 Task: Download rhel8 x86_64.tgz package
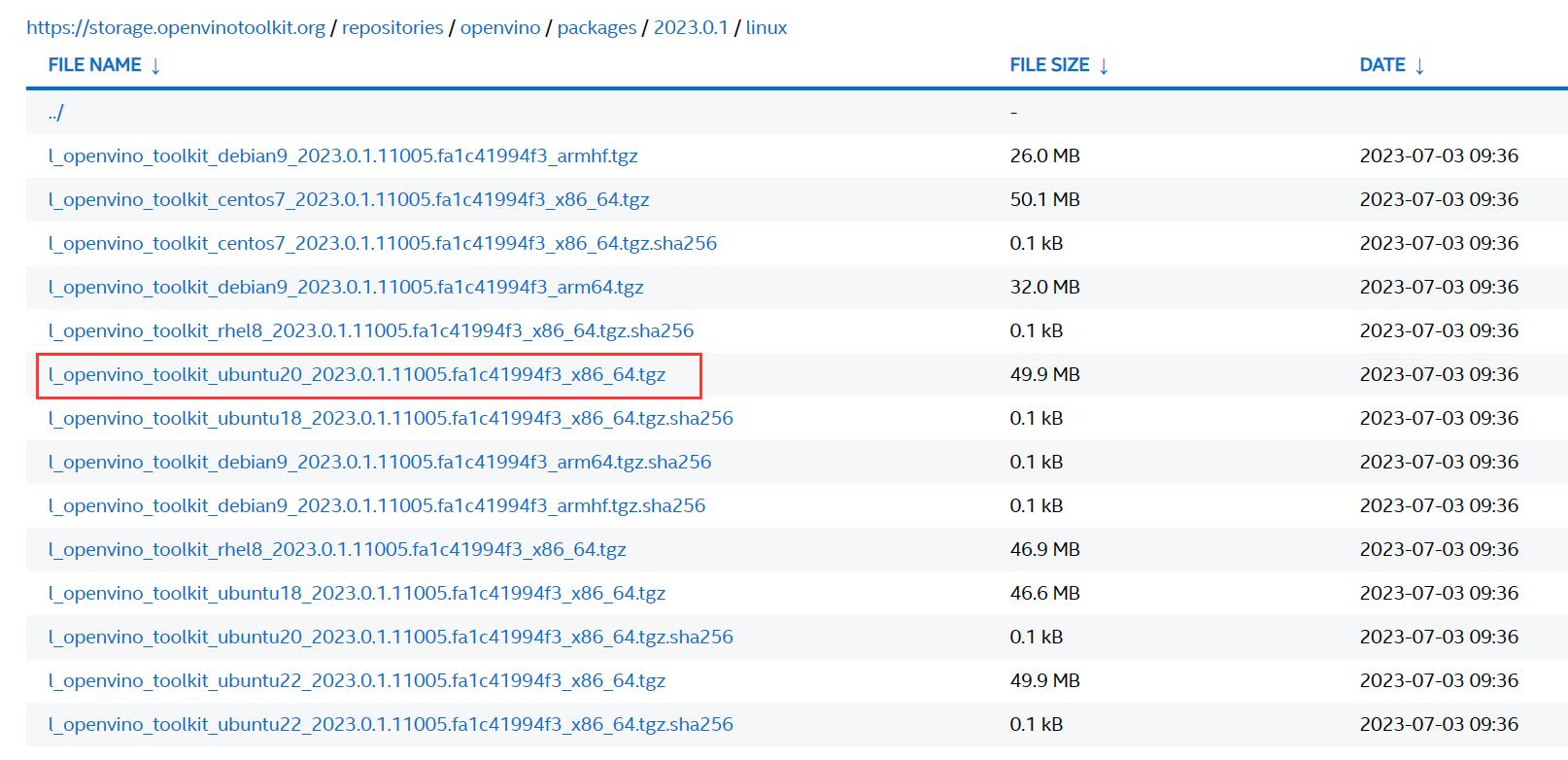337,549
